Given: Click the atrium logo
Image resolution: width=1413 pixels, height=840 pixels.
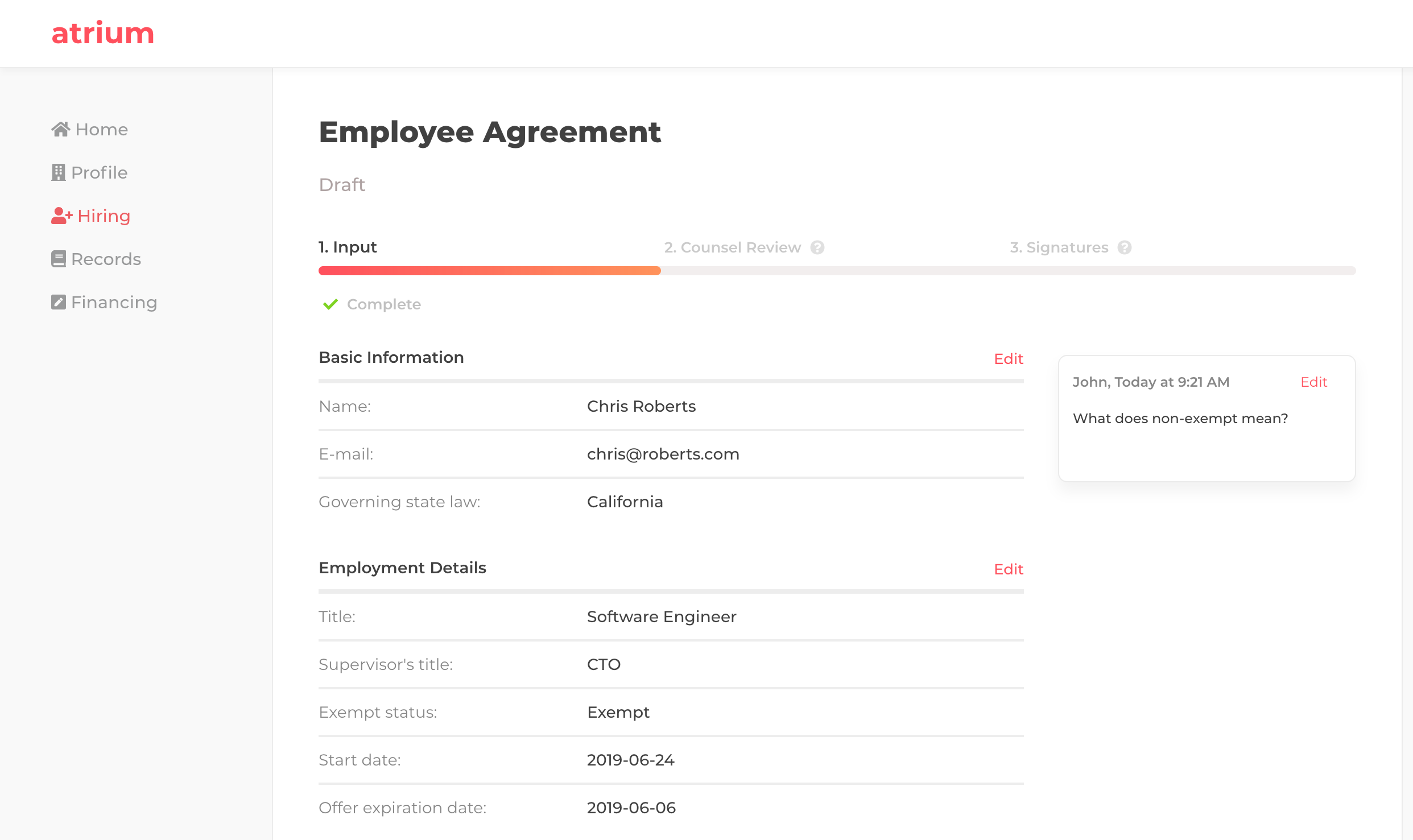Looking at the screenshot, I should pyautogui.click(x=103, y=33).
